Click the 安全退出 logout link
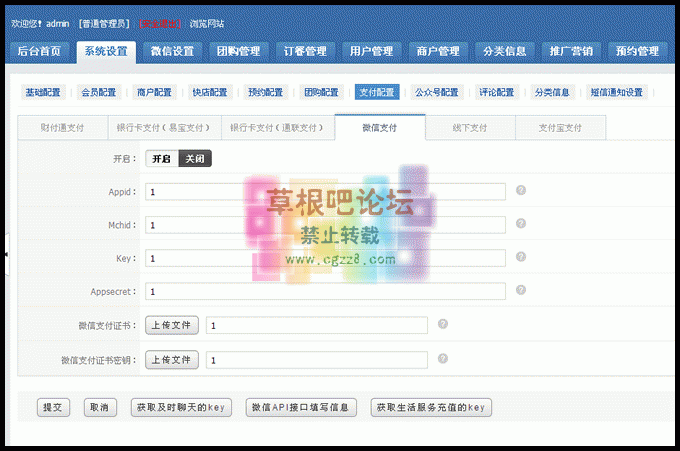The image size is (680, 451). tap(160, 24)
